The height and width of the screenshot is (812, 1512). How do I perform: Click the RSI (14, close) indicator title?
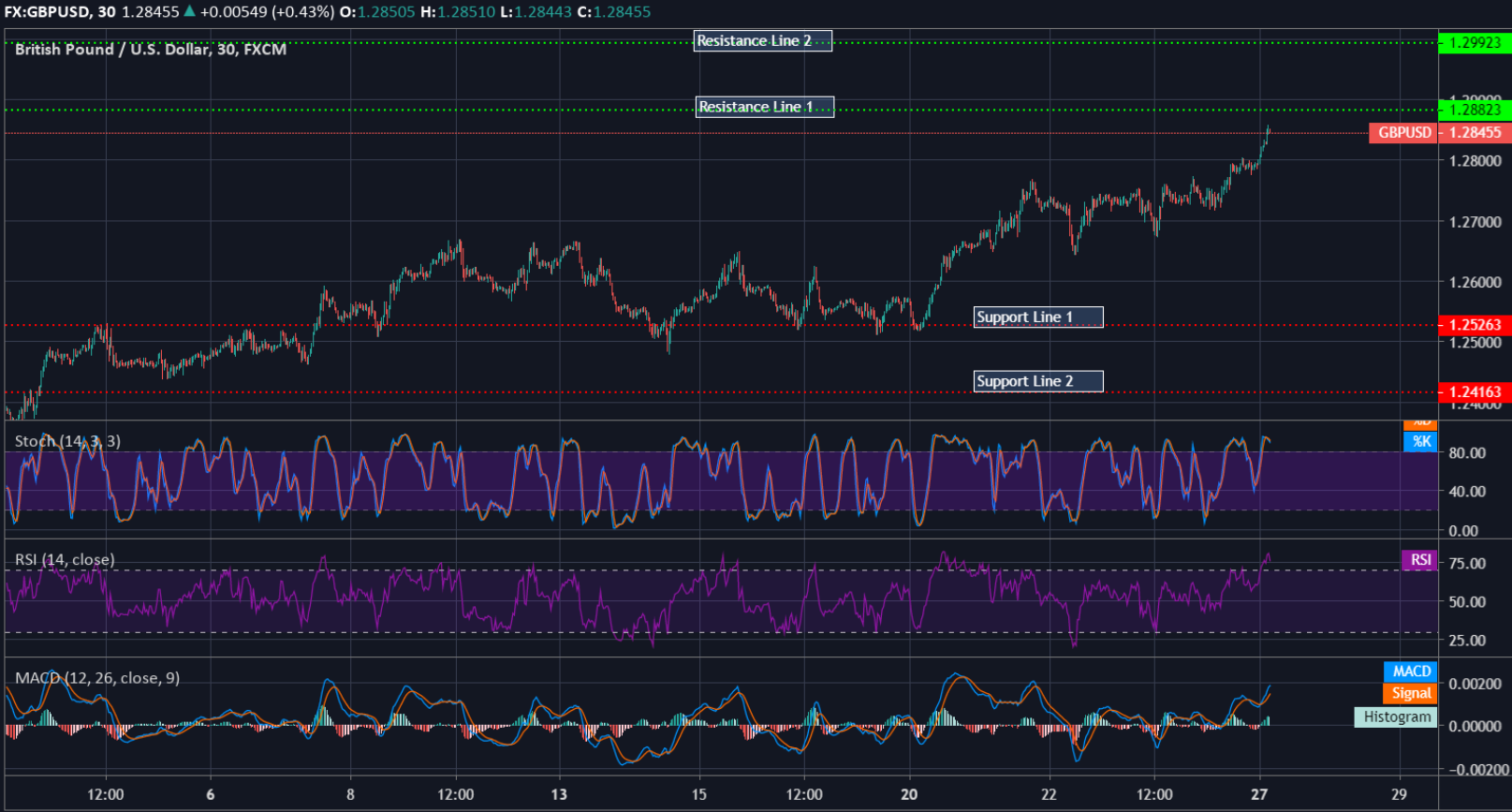click(x=65, y=560)
